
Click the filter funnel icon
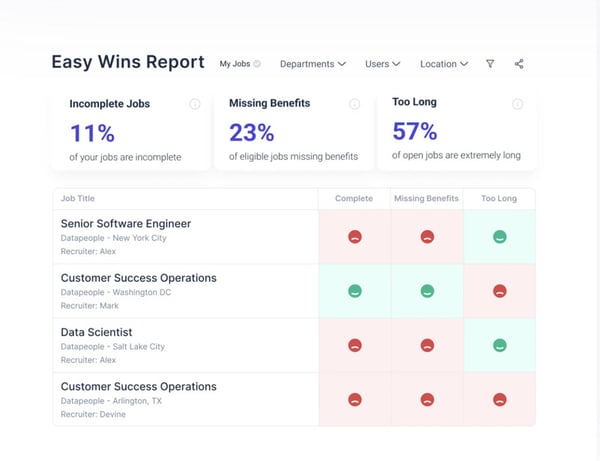pos(490,64)
